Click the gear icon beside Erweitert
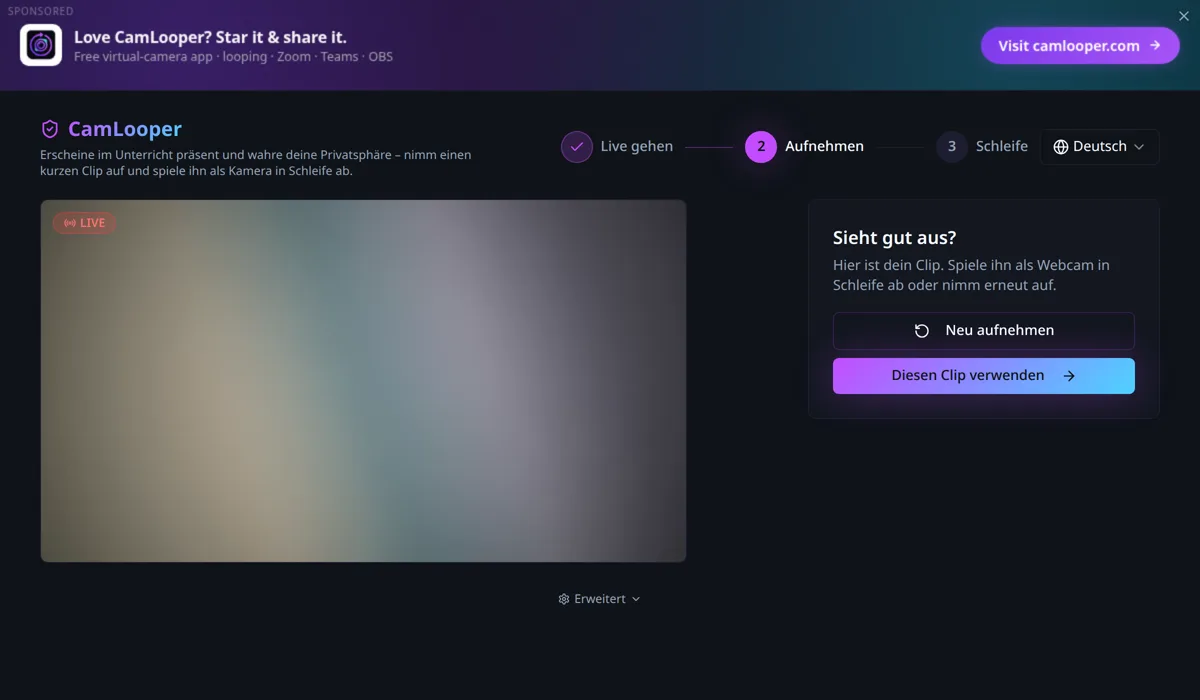 [564, 599]
